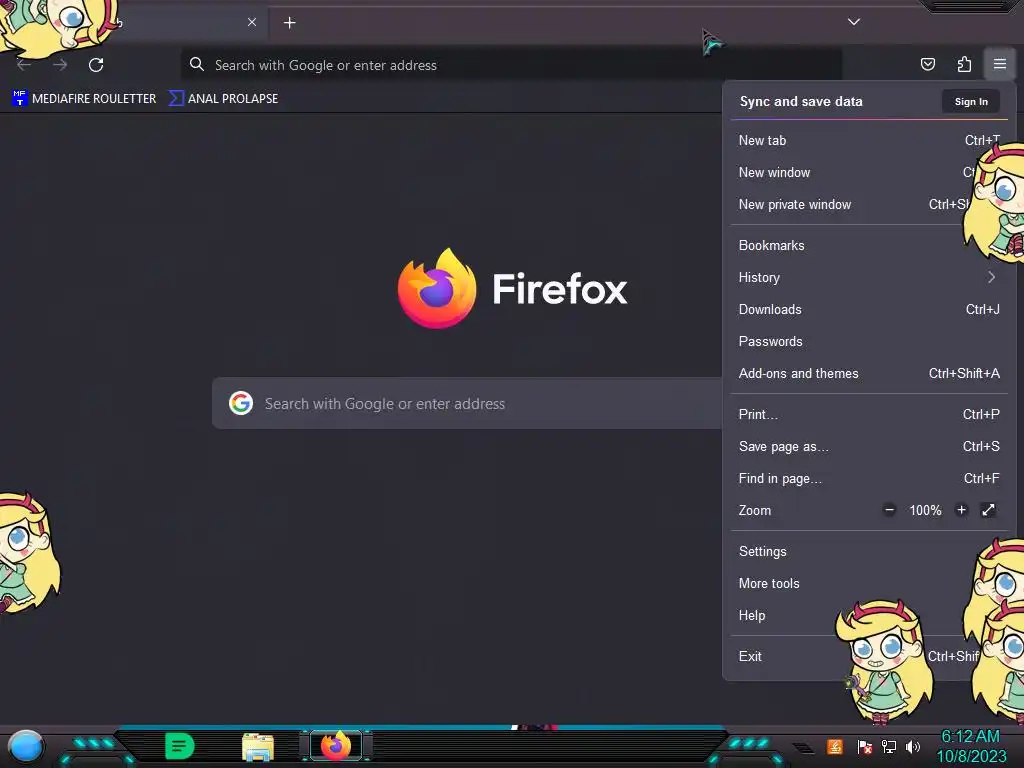The width and height of the screenshot is (1024, 768).
Task: Click the orange Java tray icon
Action: [834, 746]
